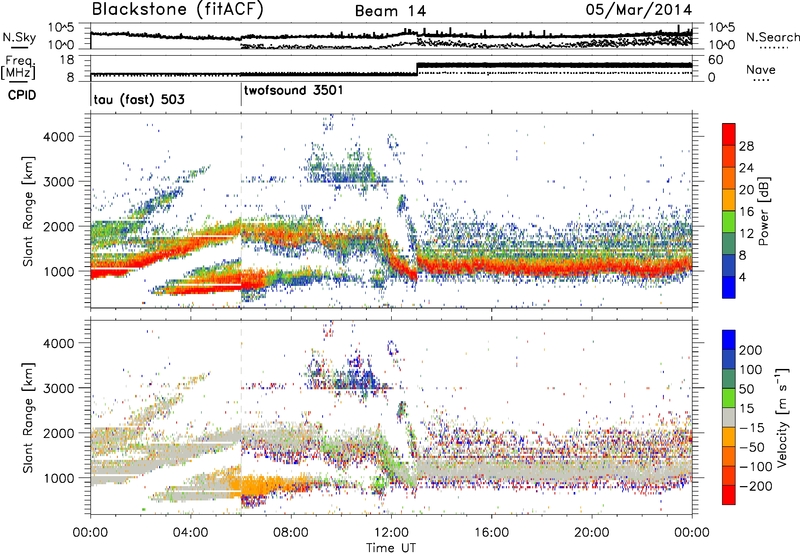The height and width of the screenshot is (554, 800).
Task: Click the 'tau (fast) 503' mode label
Action: click(139, 99)
